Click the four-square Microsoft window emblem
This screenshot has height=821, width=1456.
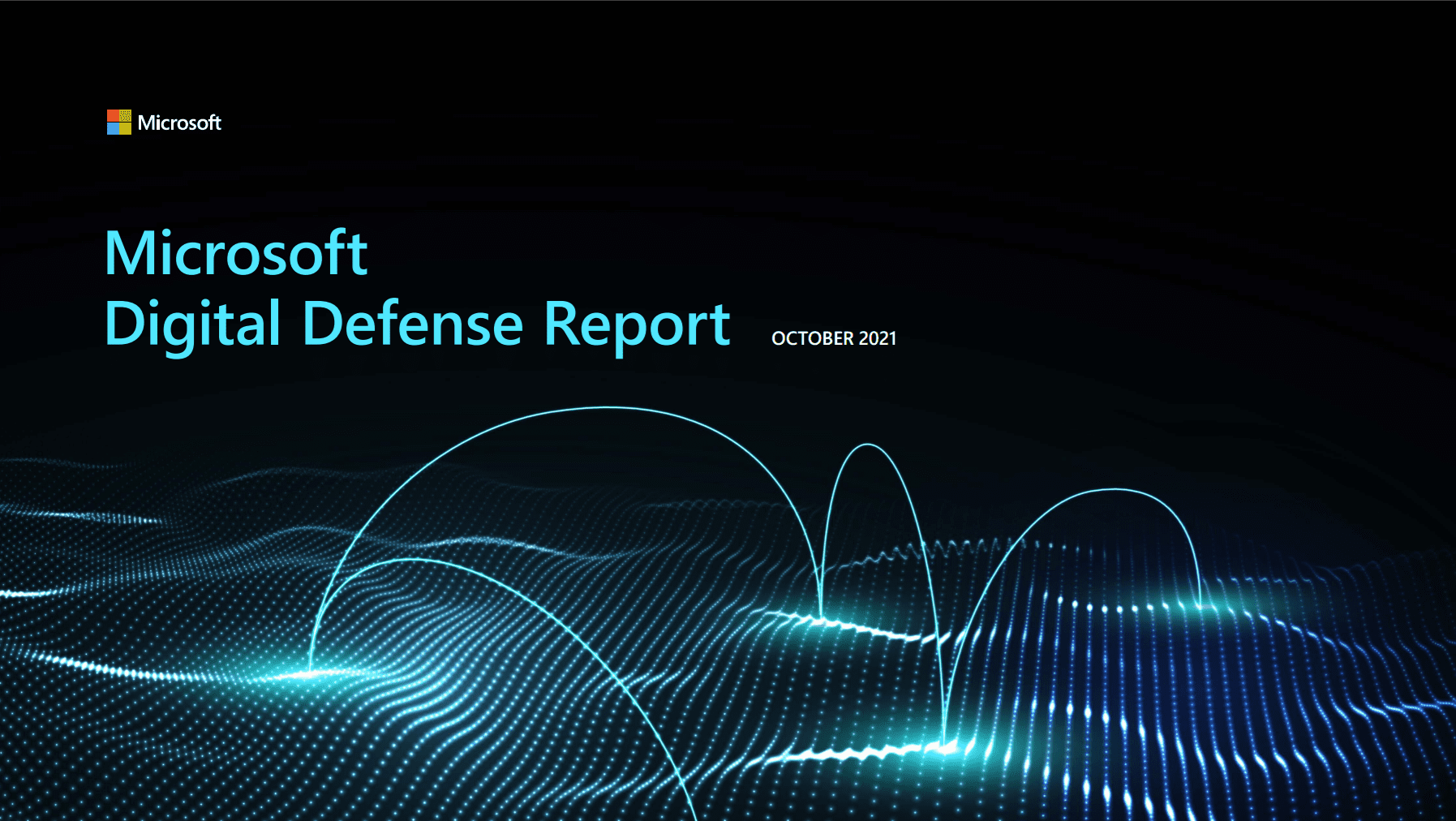pos(119,122)
